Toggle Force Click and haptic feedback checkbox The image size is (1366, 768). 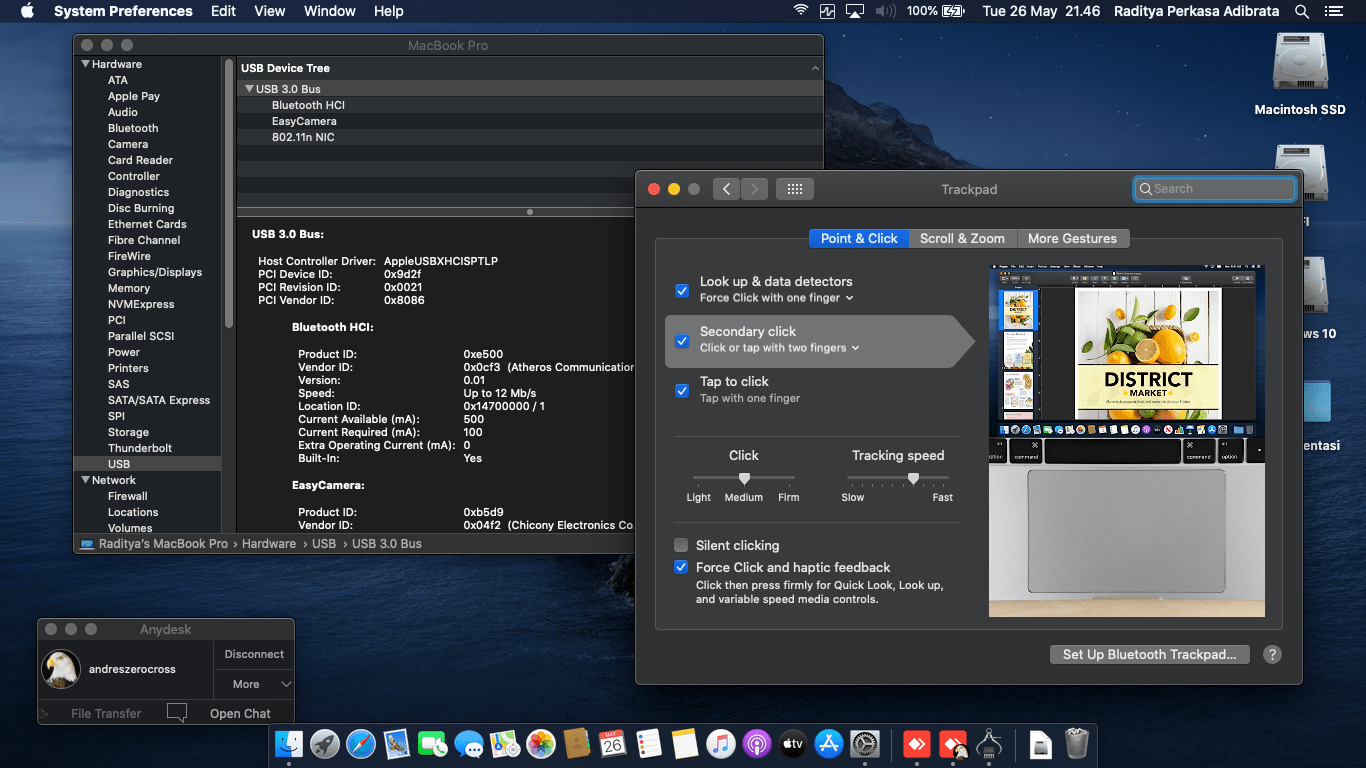(x=681, y=567)
